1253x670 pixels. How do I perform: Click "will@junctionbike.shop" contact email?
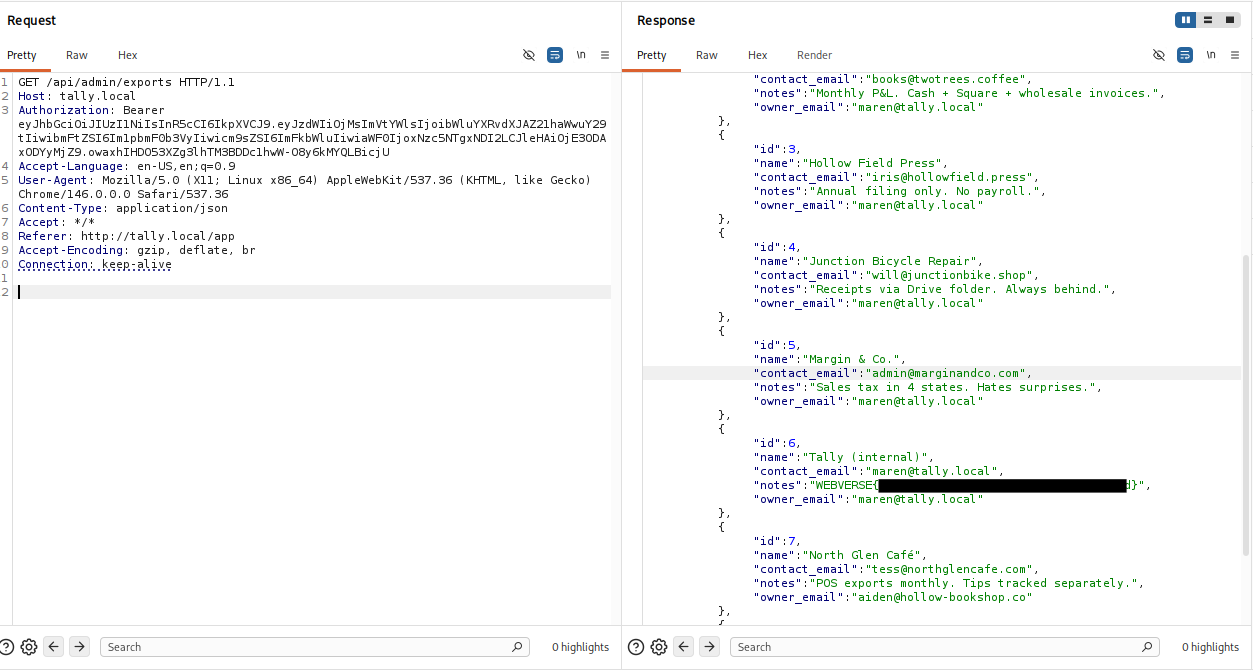tap(951, 275)
